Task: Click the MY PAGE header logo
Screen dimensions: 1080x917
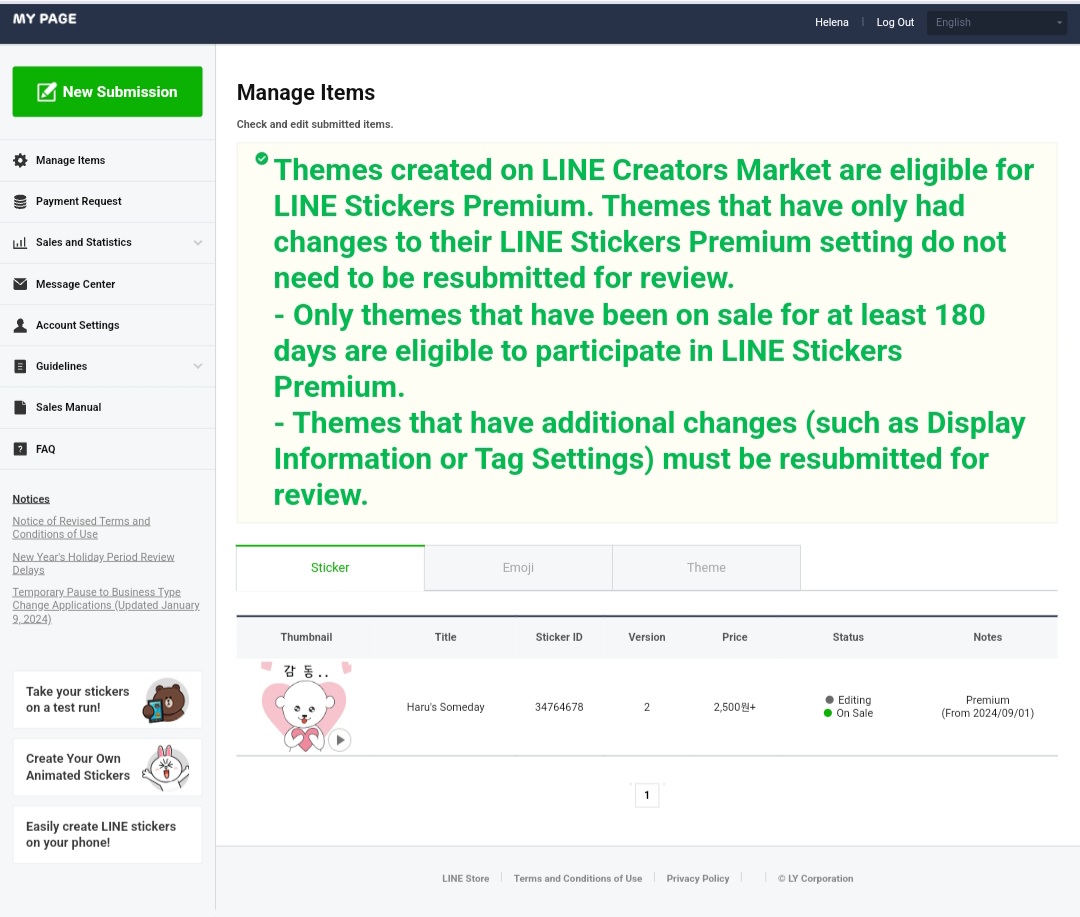Action: tap(45, 19)
